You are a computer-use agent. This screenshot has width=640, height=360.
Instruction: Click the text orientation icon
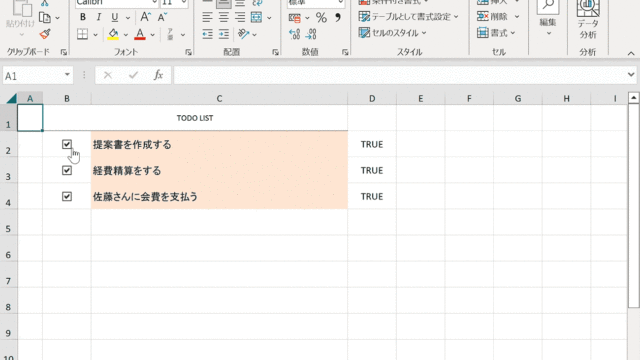244,34
